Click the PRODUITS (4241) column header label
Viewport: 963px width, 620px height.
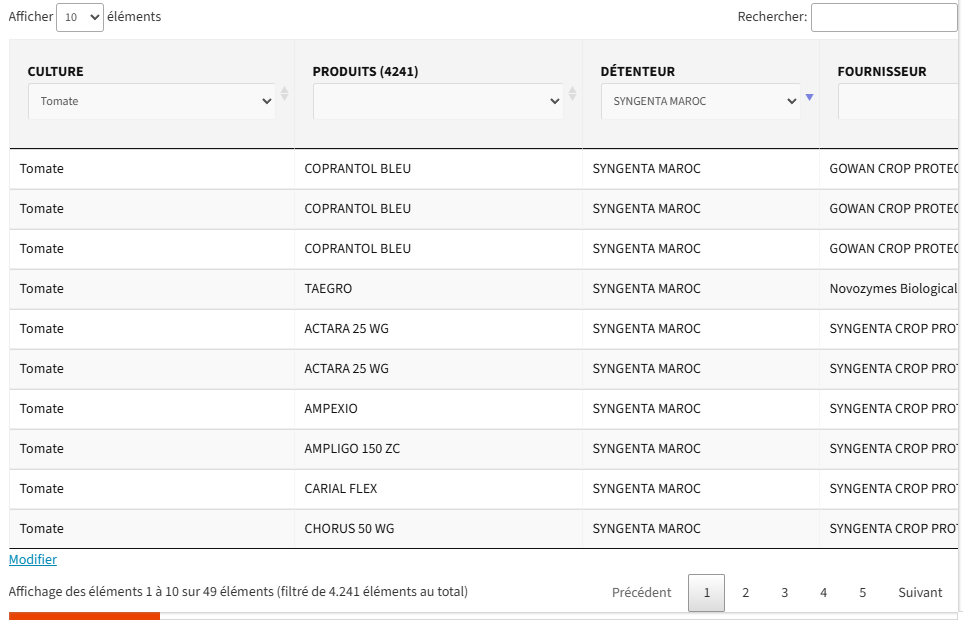365,71
